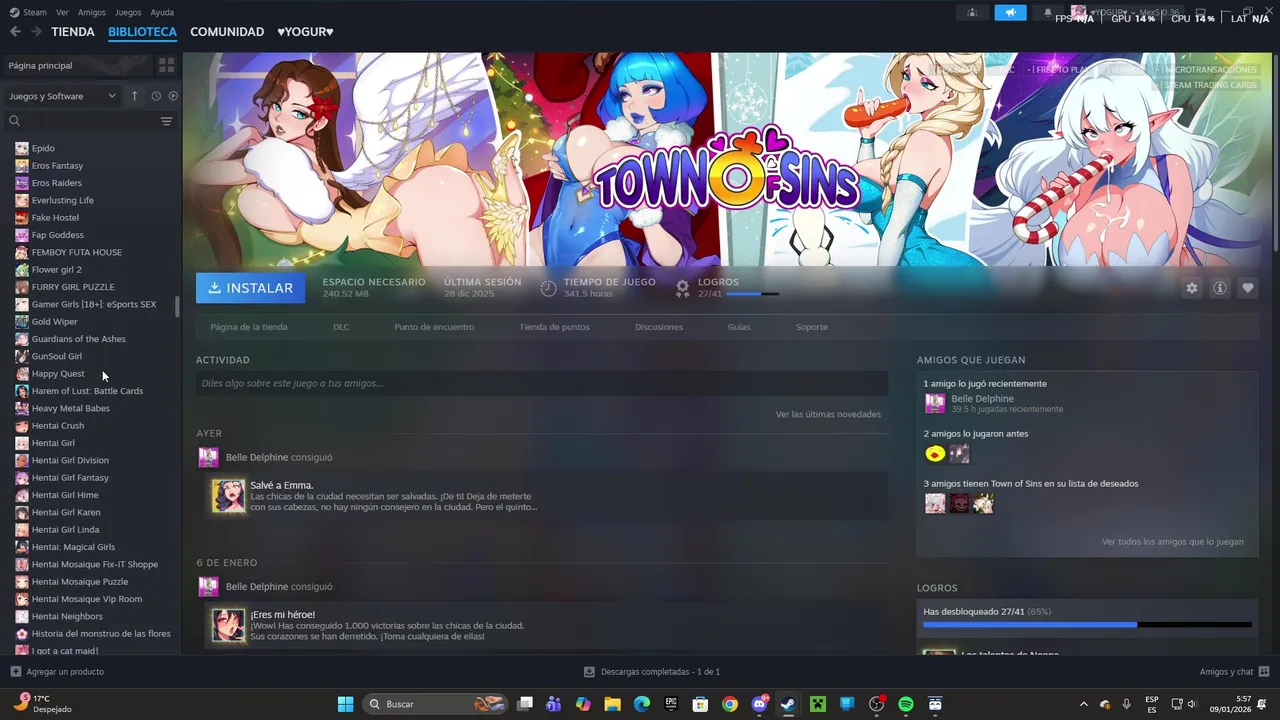1280x720 pixels.
Task: Click the activity comment input field
Action: [542, 383]
